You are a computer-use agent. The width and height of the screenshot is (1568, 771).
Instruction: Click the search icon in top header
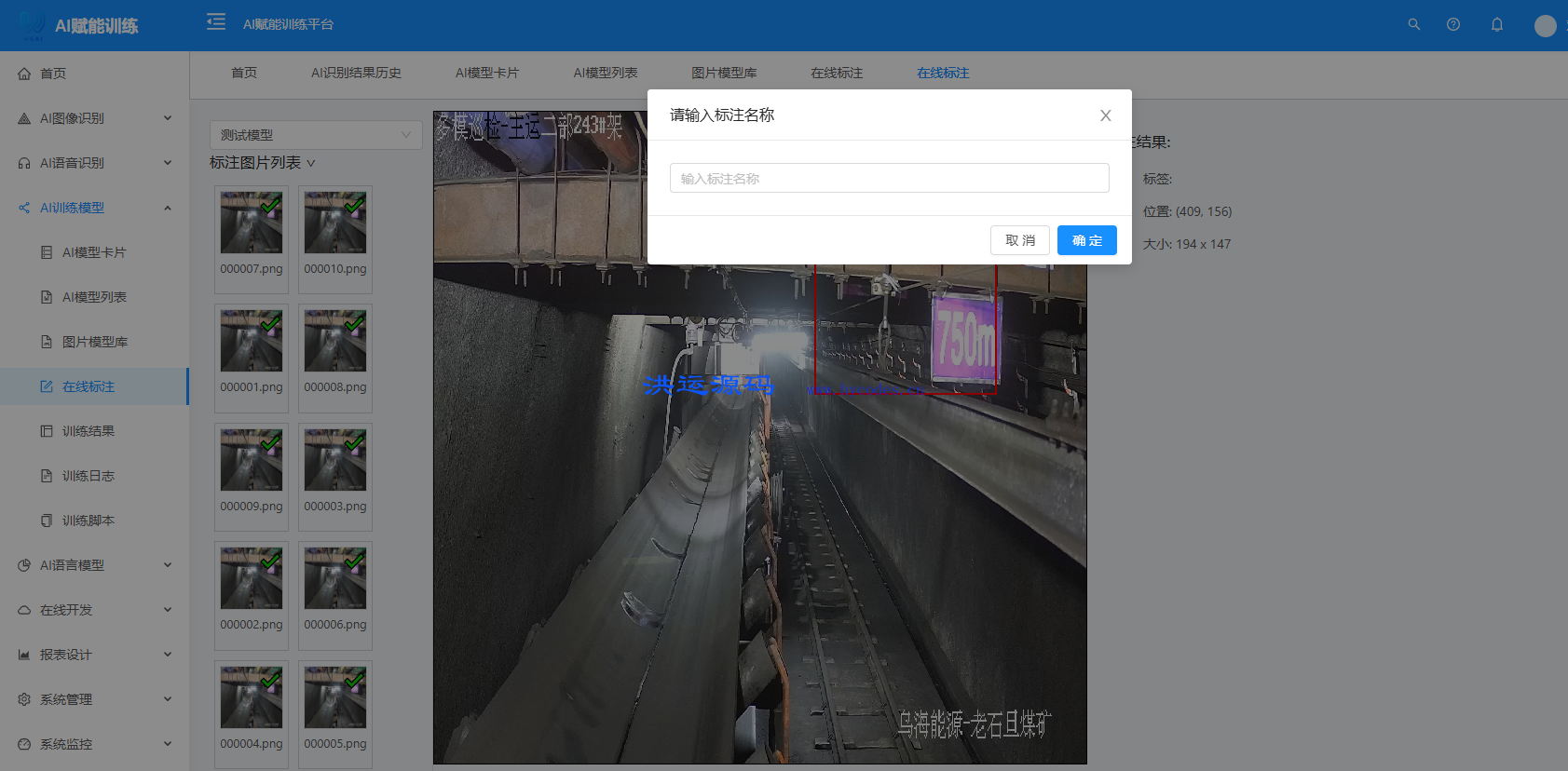pos(1413,24)
